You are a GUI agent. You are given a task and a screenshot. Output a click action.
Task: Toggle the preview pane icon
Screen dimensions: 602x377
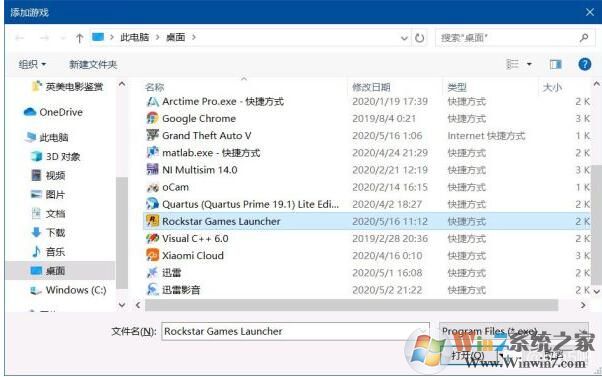pyautogui.click(x=555, y=64)
